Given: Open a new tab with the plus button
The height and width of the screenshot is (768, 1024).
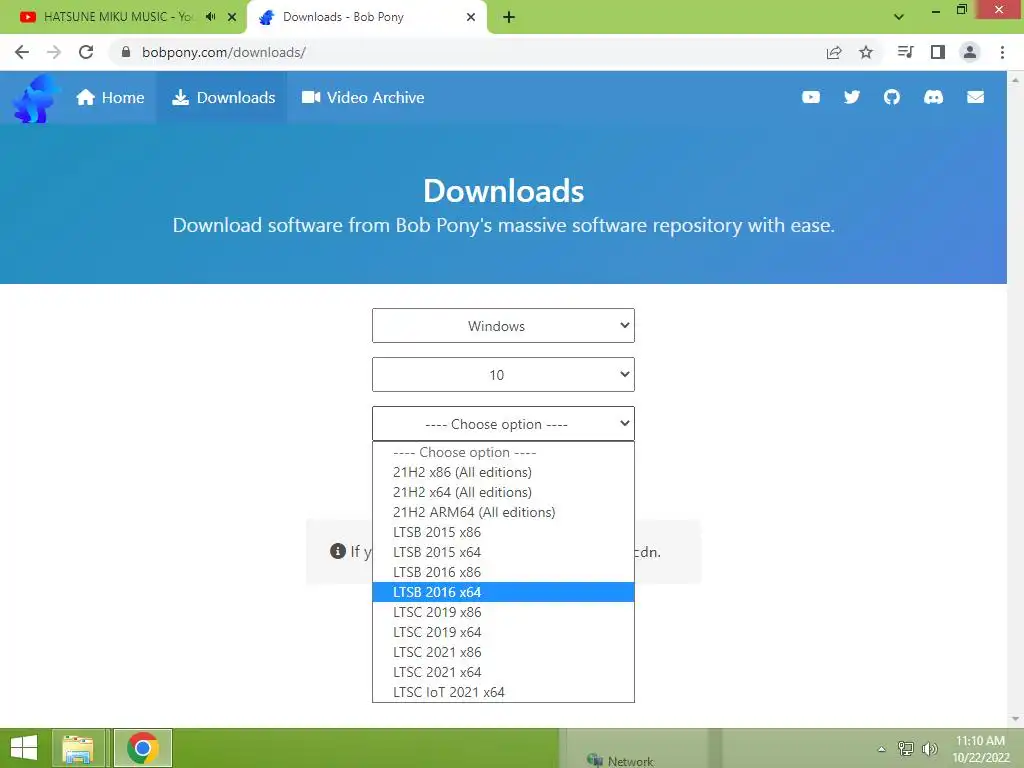Looking at the screenshot, I should click(509, 17).
